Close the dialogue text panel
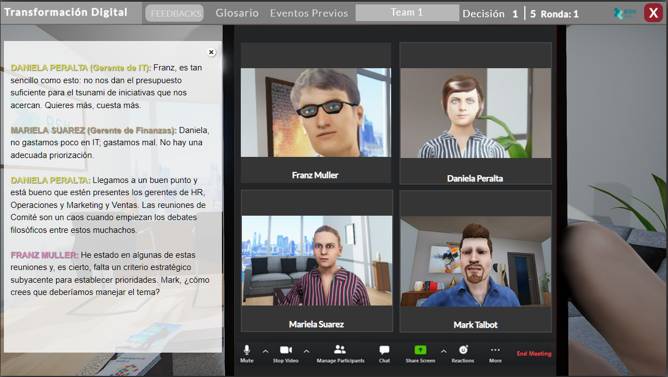This screenshot has height=377, width=668. coord(211,52)
